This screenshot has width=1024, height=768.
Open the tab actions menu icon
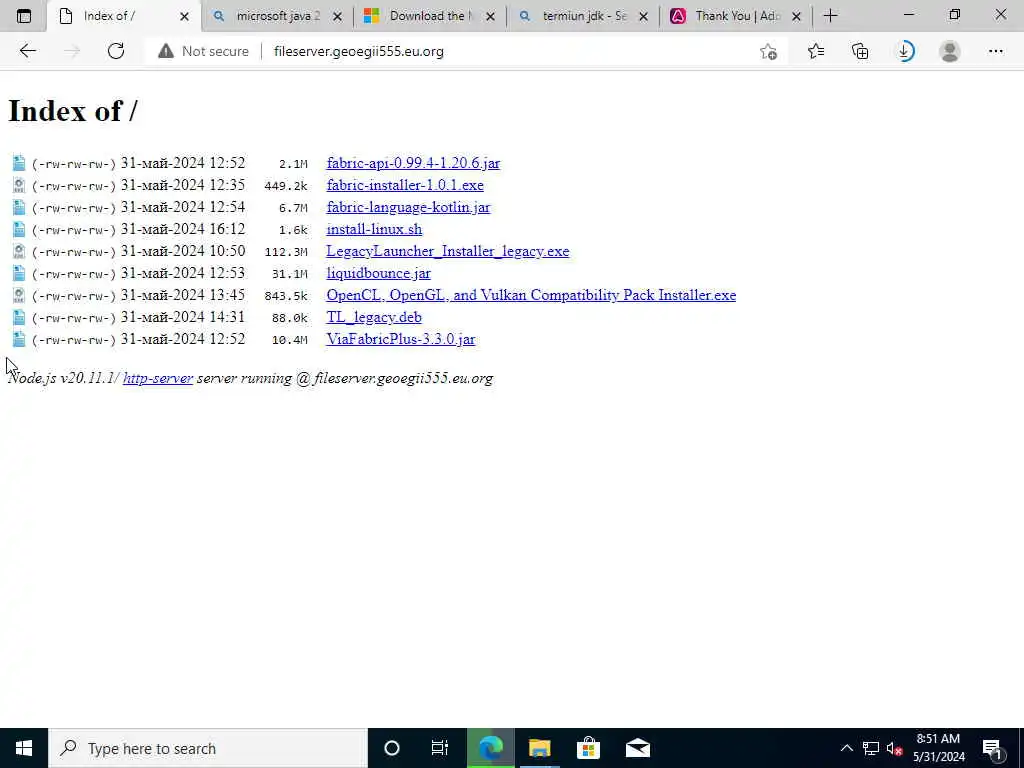click(24, 16)
